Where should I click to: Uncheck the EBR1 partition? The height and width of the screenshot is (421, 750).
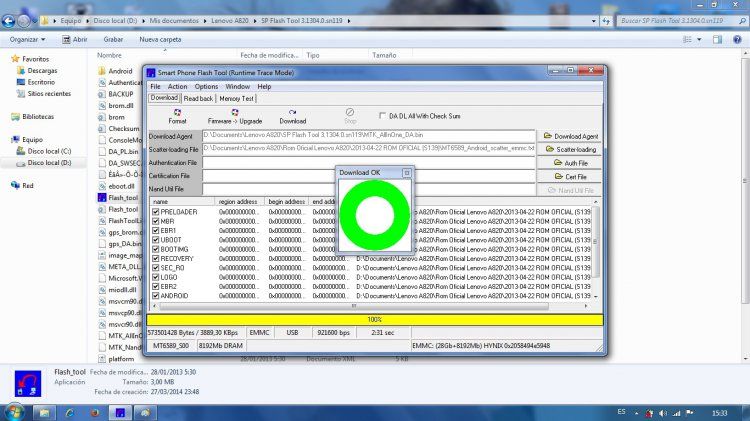(155, 230)
